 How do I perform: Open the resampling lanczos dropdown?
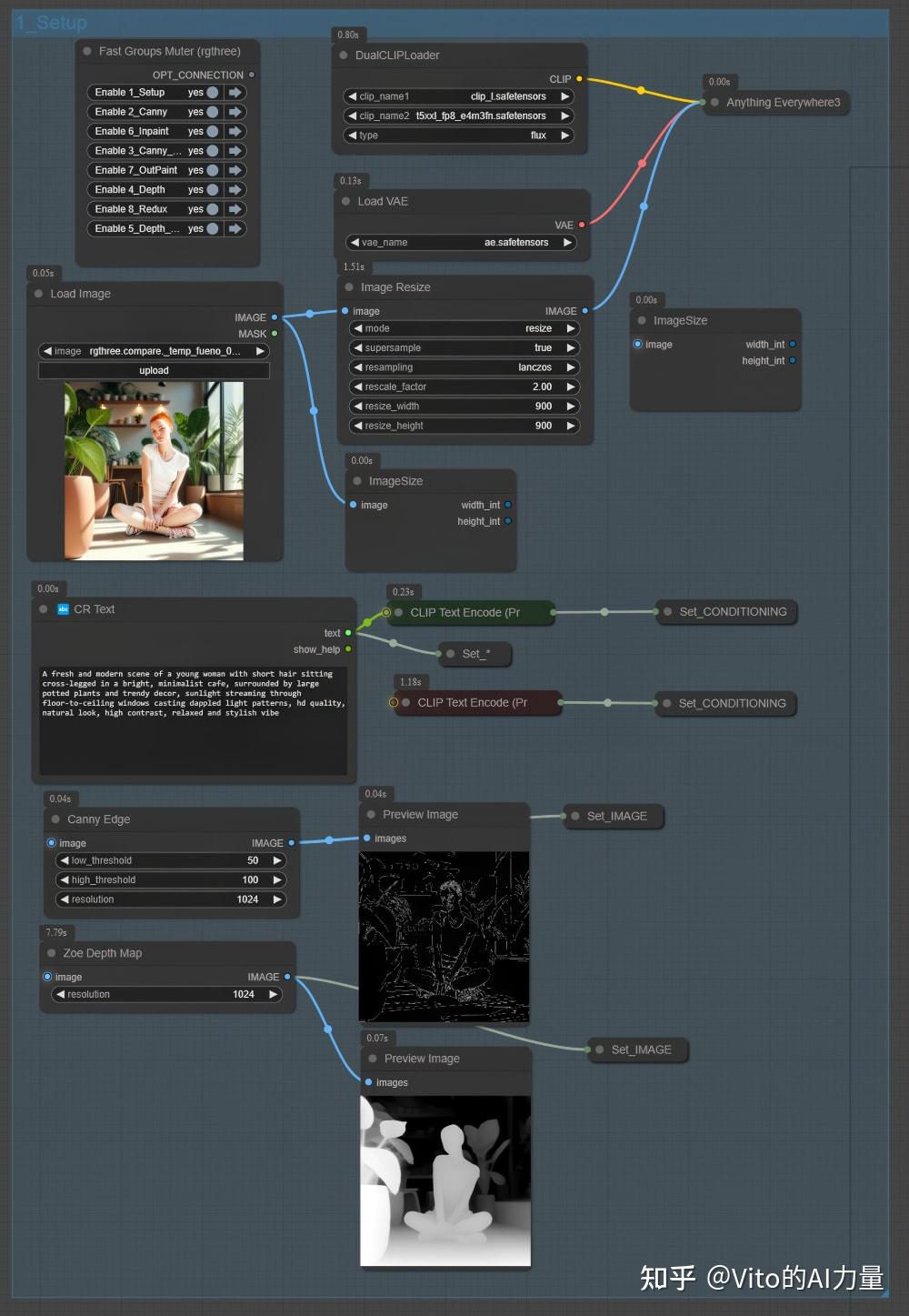[464, 367]
